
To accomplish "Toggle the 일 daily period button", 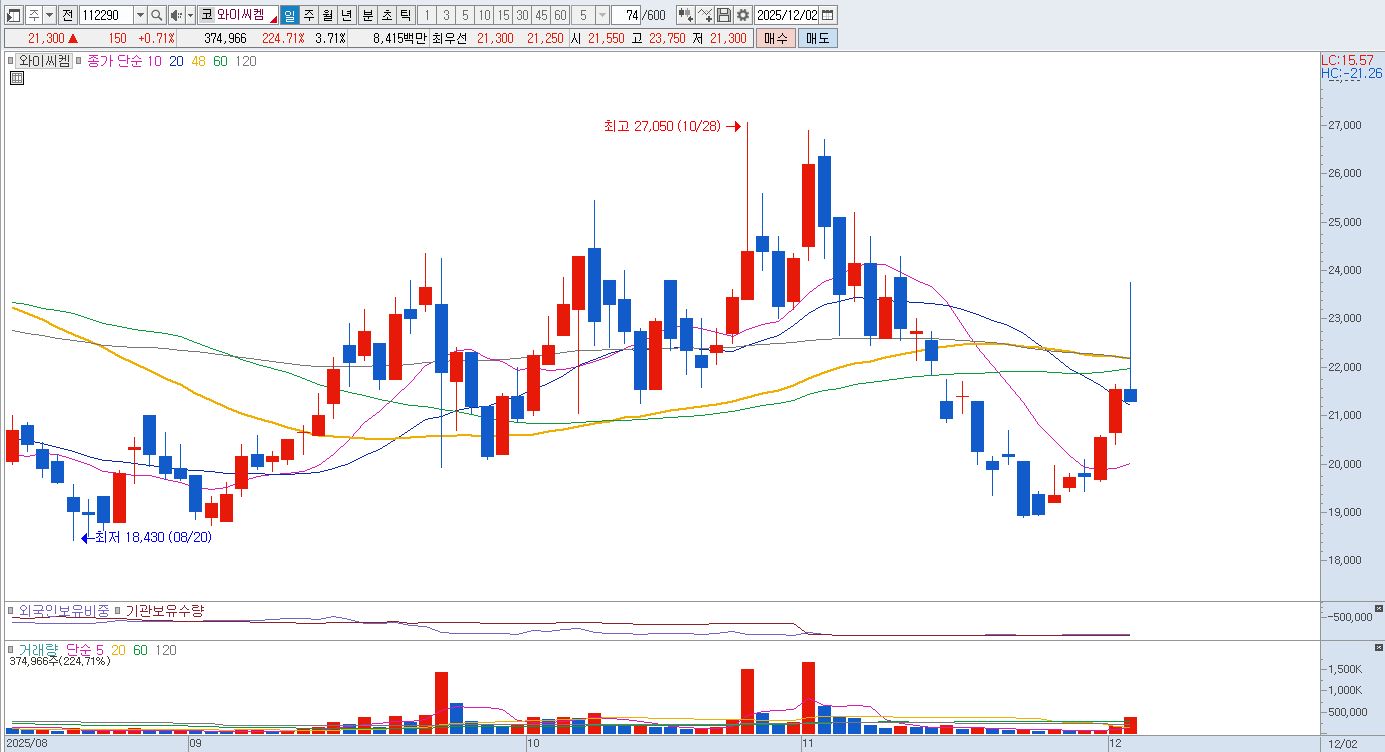I will click(289, 15).
